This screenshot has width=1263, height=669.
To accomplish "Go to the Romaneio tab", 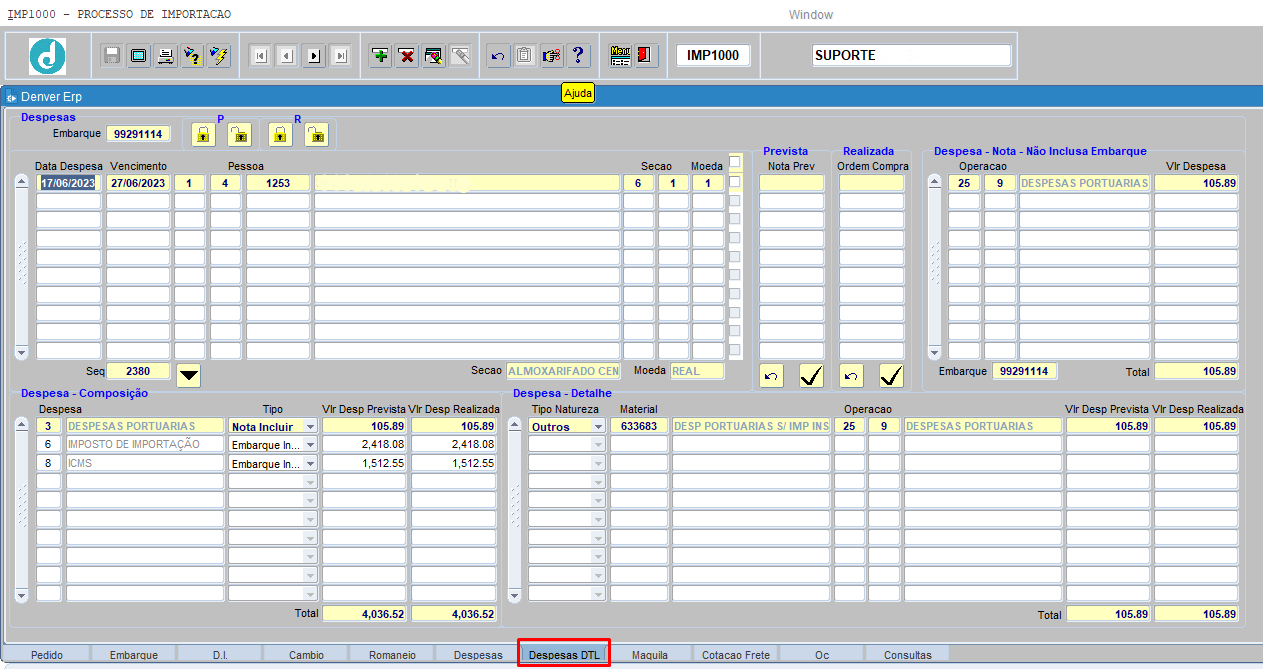I will point(392,655).
